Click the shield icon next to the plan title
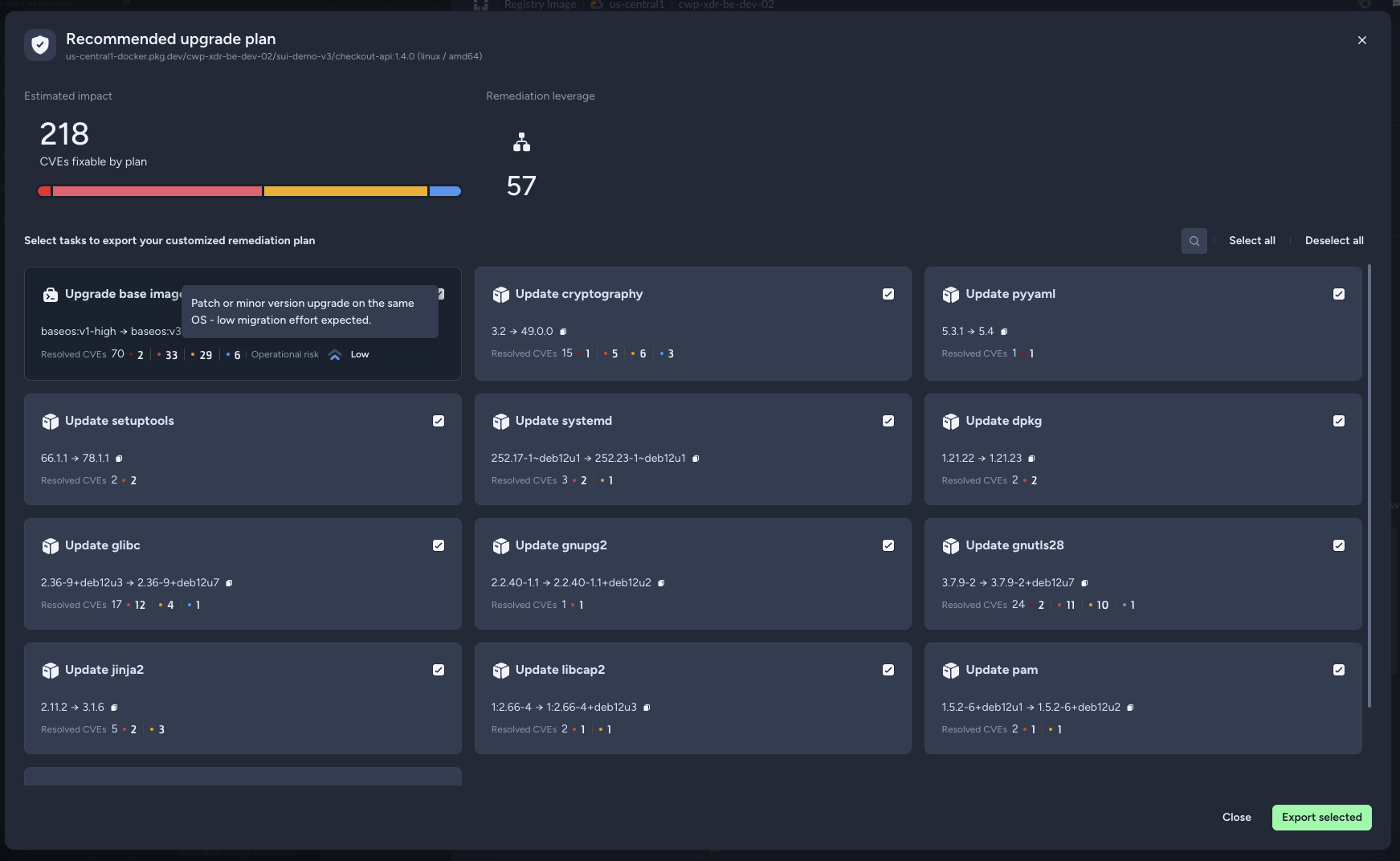Screen dimensions: 1400x861 (x=40, y=45)
